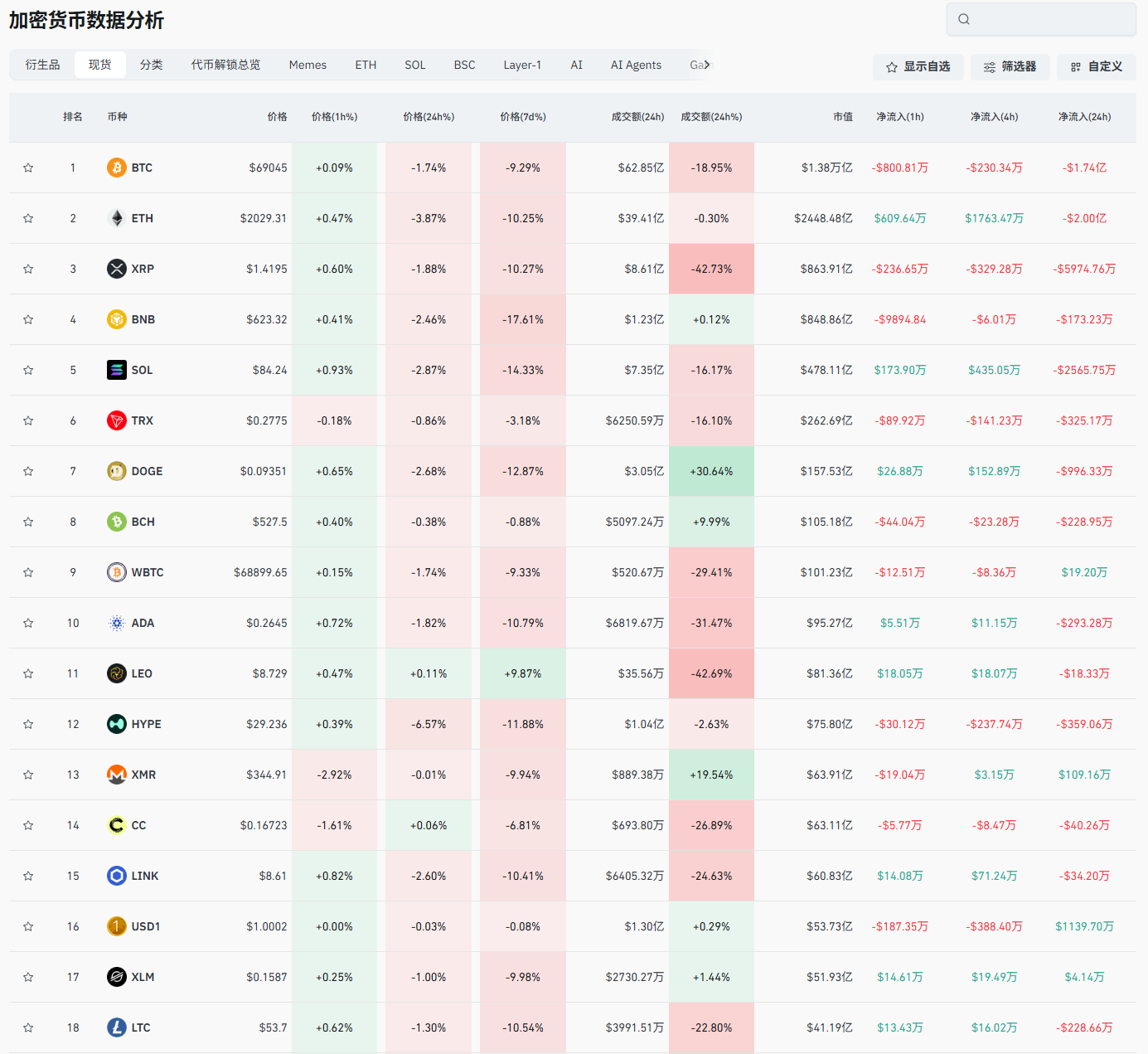The width and height of the screenshot is (1148, 1054).
Task: Toggle the favorite star for BNB
Action: click(28, 319)
